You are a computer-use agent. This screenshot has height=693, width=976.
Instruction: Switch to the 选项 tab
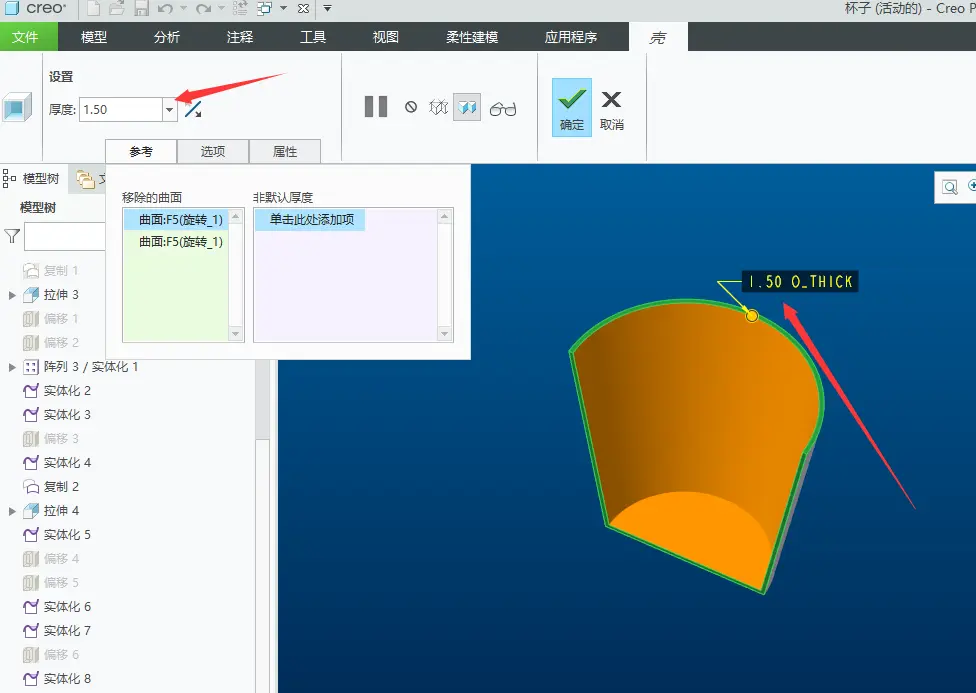tap(213, 151)
